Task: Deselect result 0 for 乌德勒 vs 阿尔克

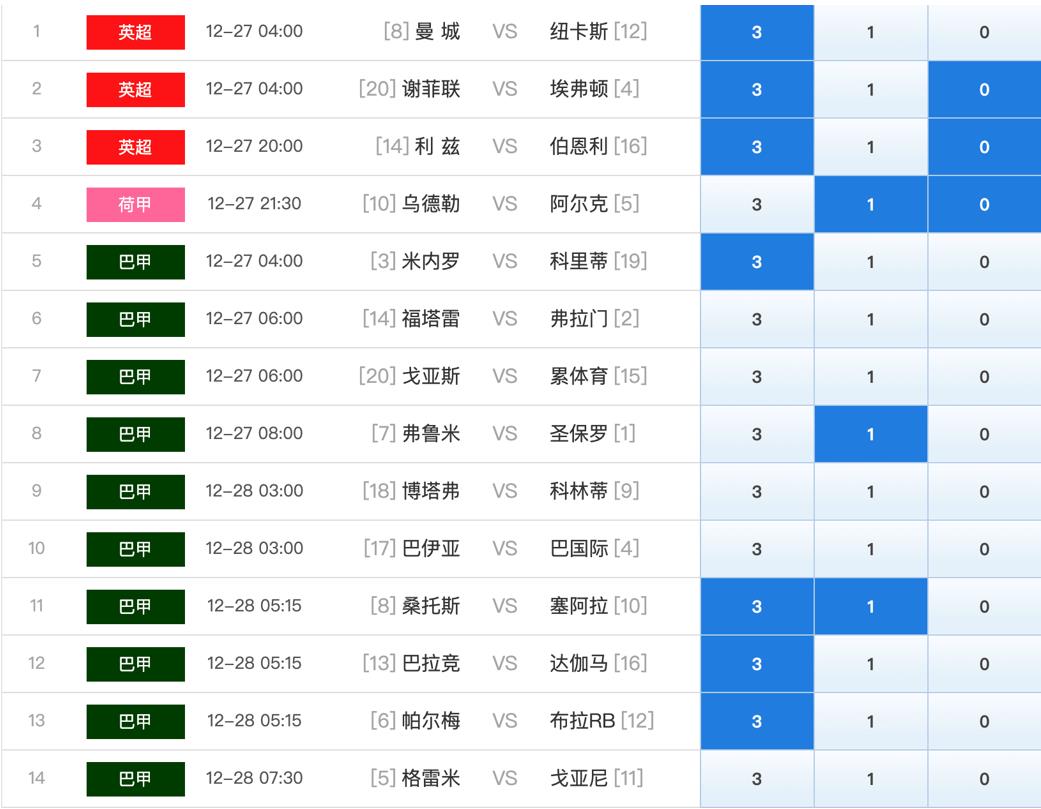Action: (985, 204)
